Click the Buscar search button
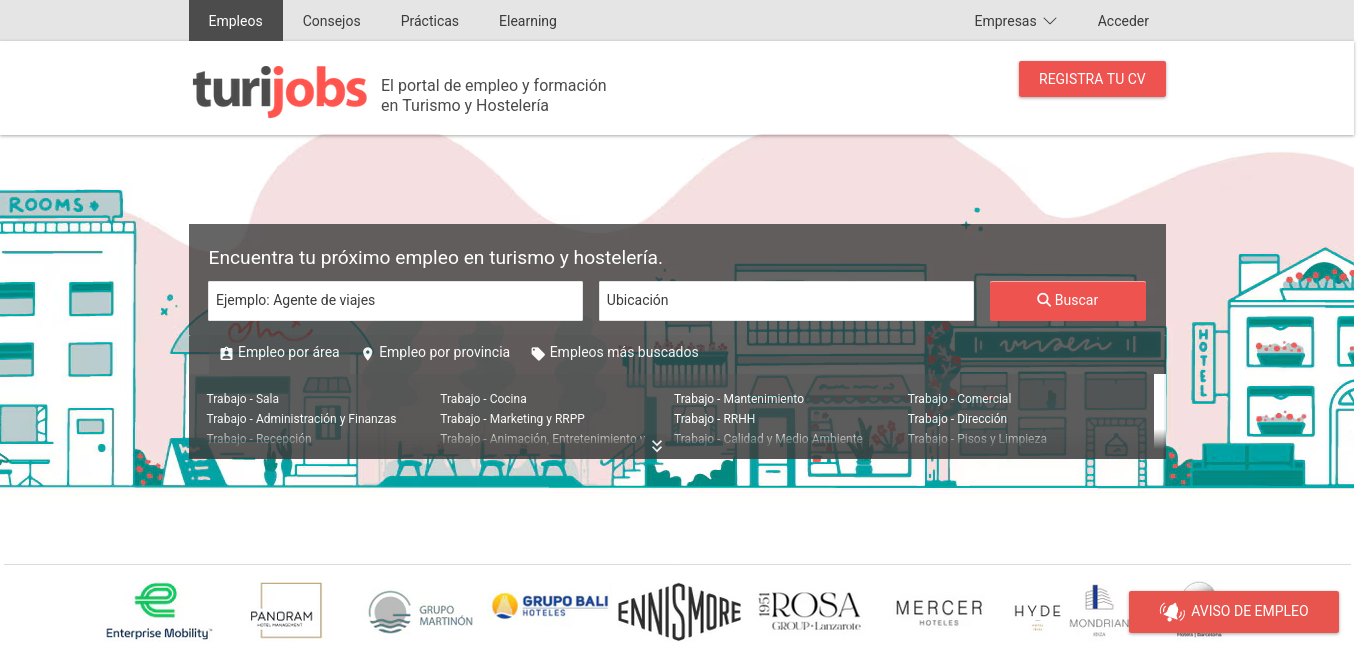Viewport: 1366px width, 651px height. click(x=1067, y=300)
